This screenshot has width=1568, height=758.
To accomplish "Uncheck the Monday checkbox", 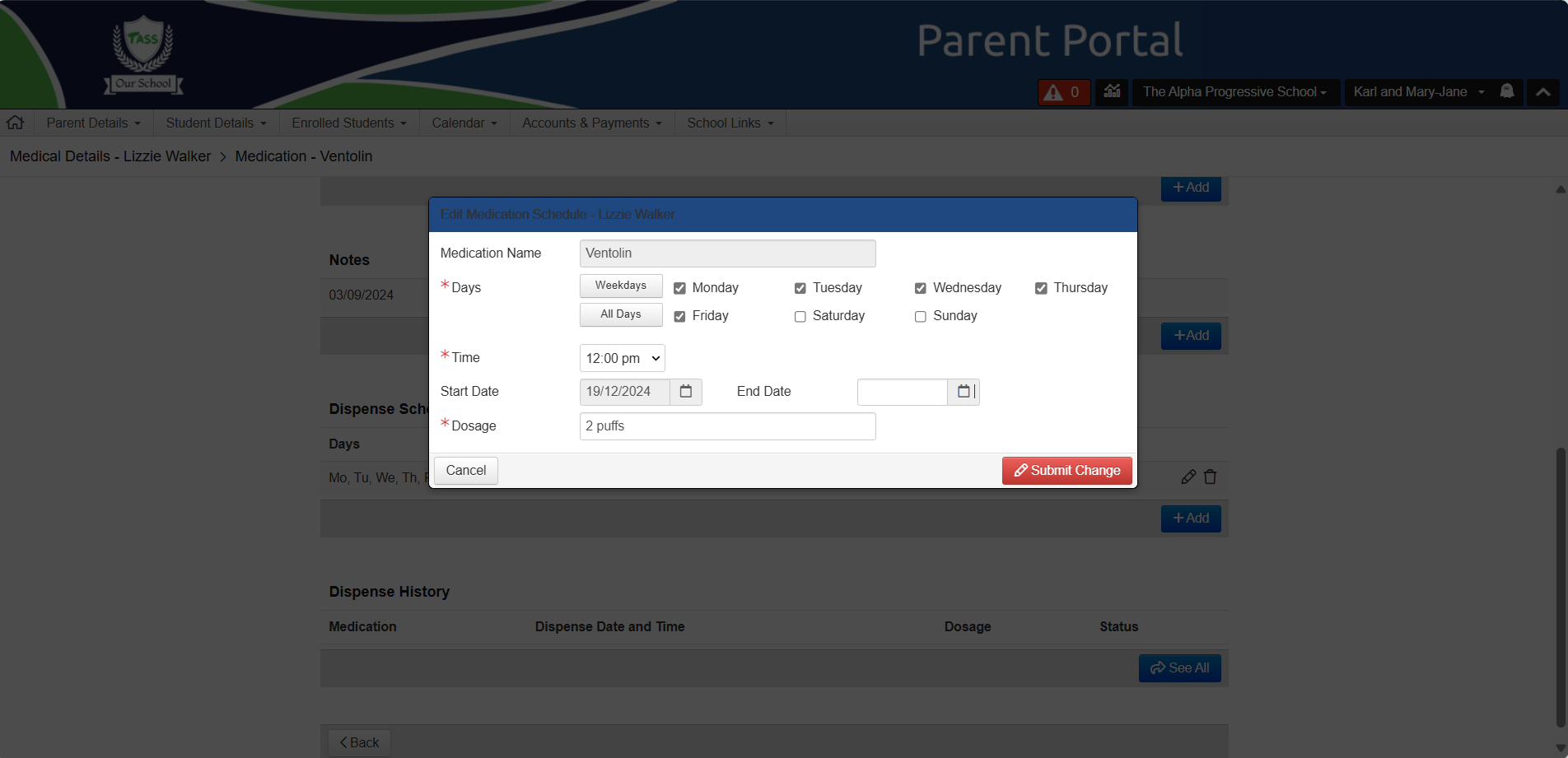I will (x=679, y=288).
